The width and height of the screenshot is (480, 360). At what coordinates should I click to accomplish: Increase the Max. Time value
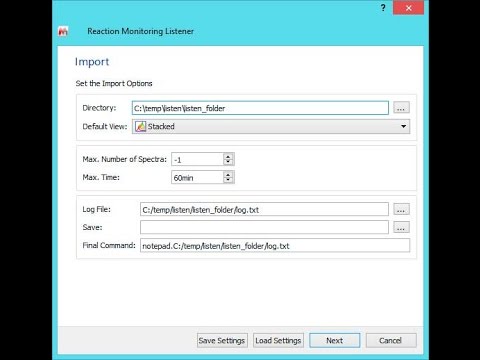[x=228, y=174]
